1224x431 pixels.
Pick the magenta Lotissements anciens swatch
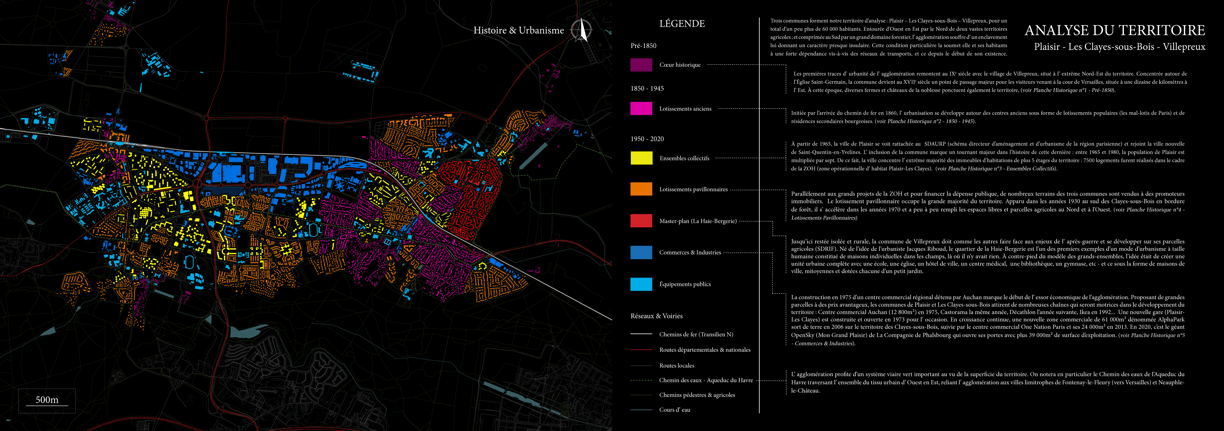click(641, 108)
